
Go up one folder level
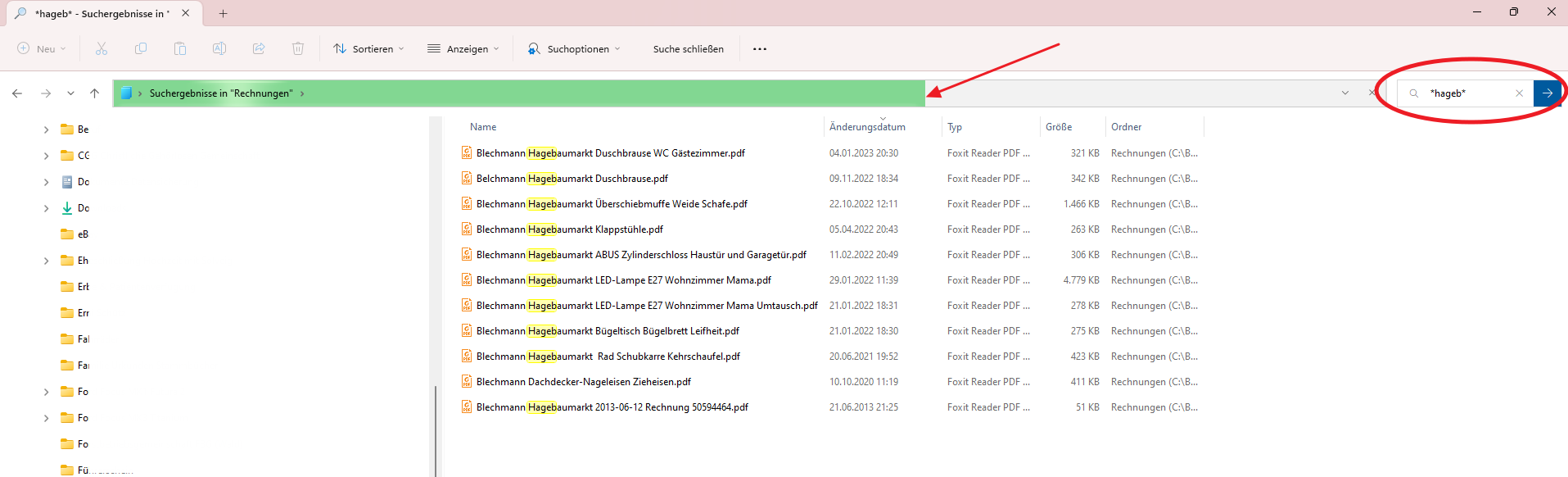95,93
